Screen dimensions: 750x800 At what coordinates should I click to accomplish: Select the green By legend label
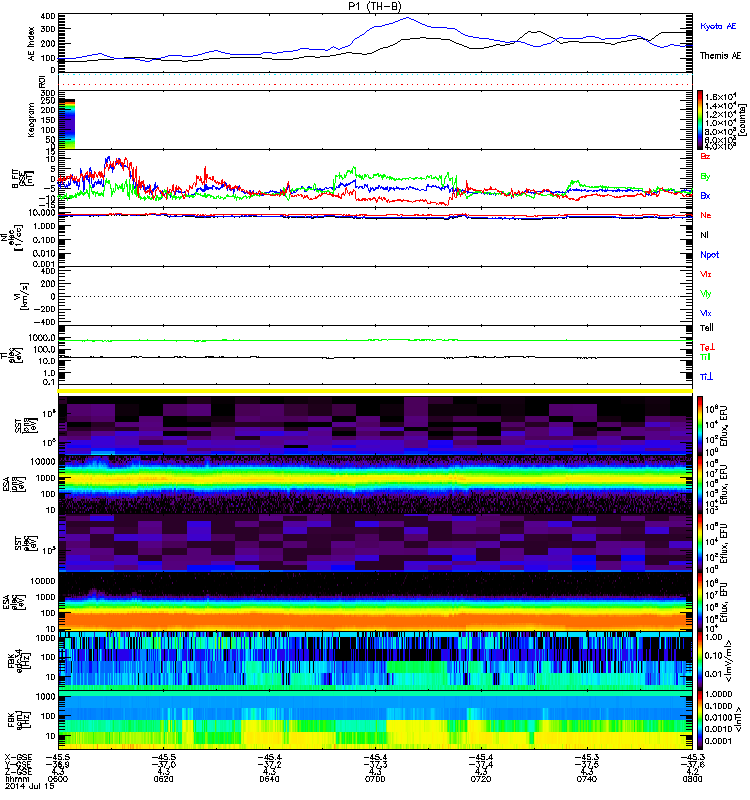coord(705,177)
